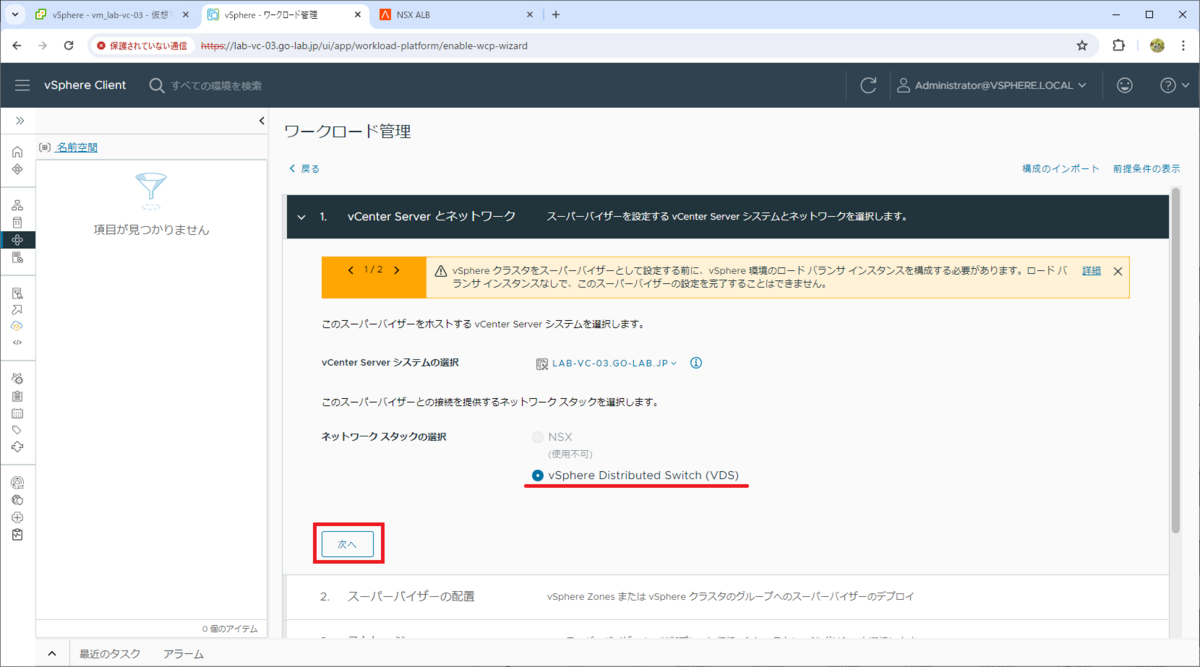Click the 戻る back link
The image size is (1200, 667).
click(x=305, y=169)
